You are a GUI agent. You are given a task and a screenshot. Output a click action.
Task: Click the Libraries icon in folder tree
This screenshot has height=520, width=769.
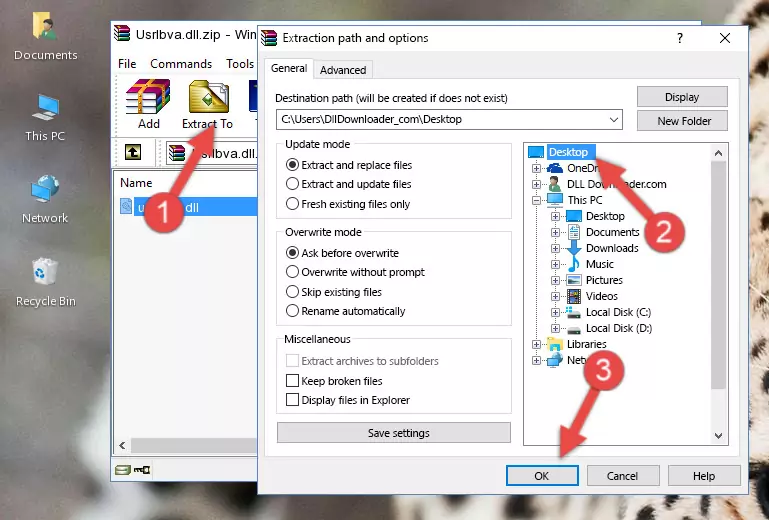click(555, 344)
